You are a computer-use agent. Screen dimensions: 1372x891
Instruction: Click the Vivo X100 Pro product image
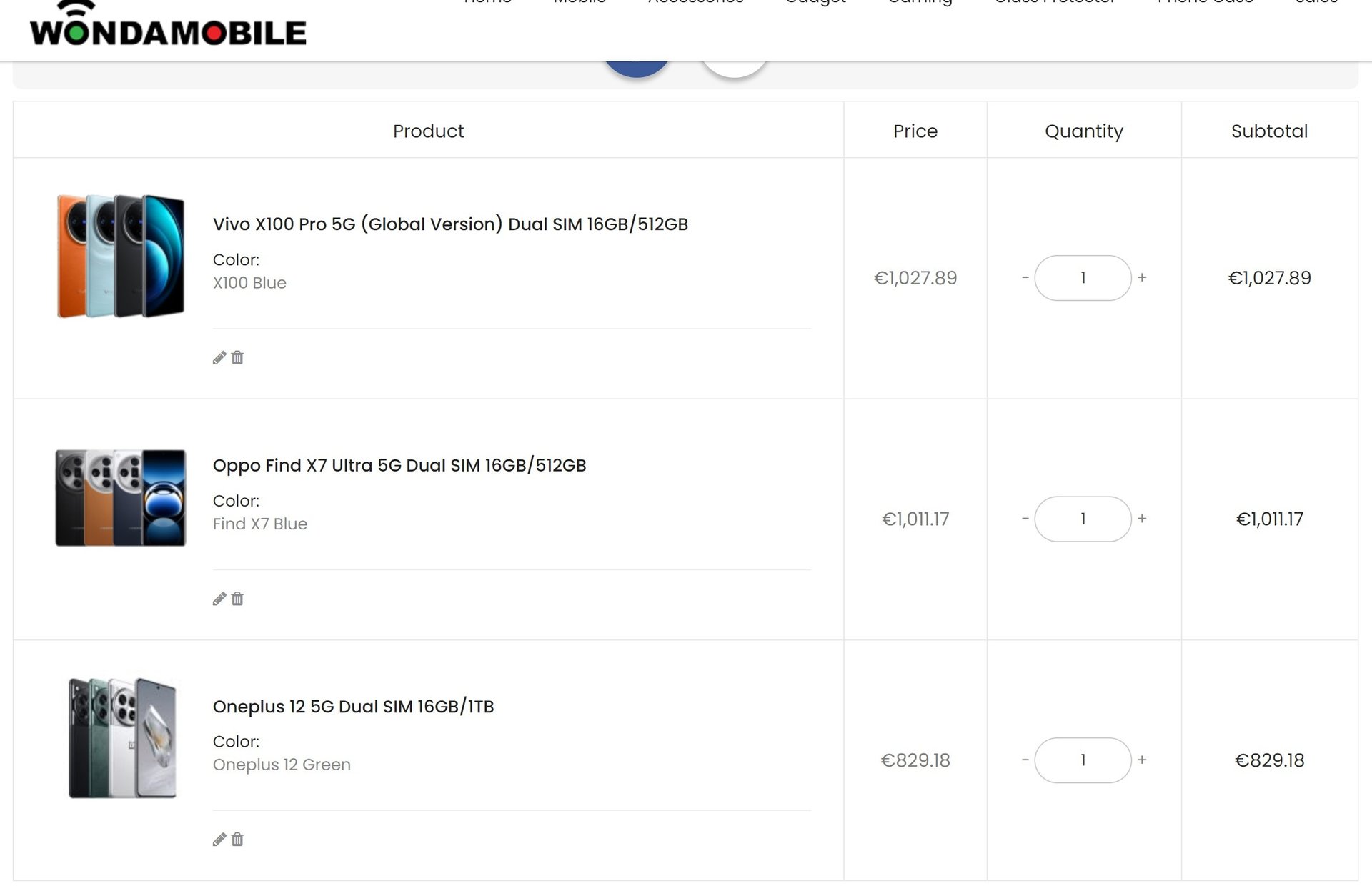click(x=120, y=256)
